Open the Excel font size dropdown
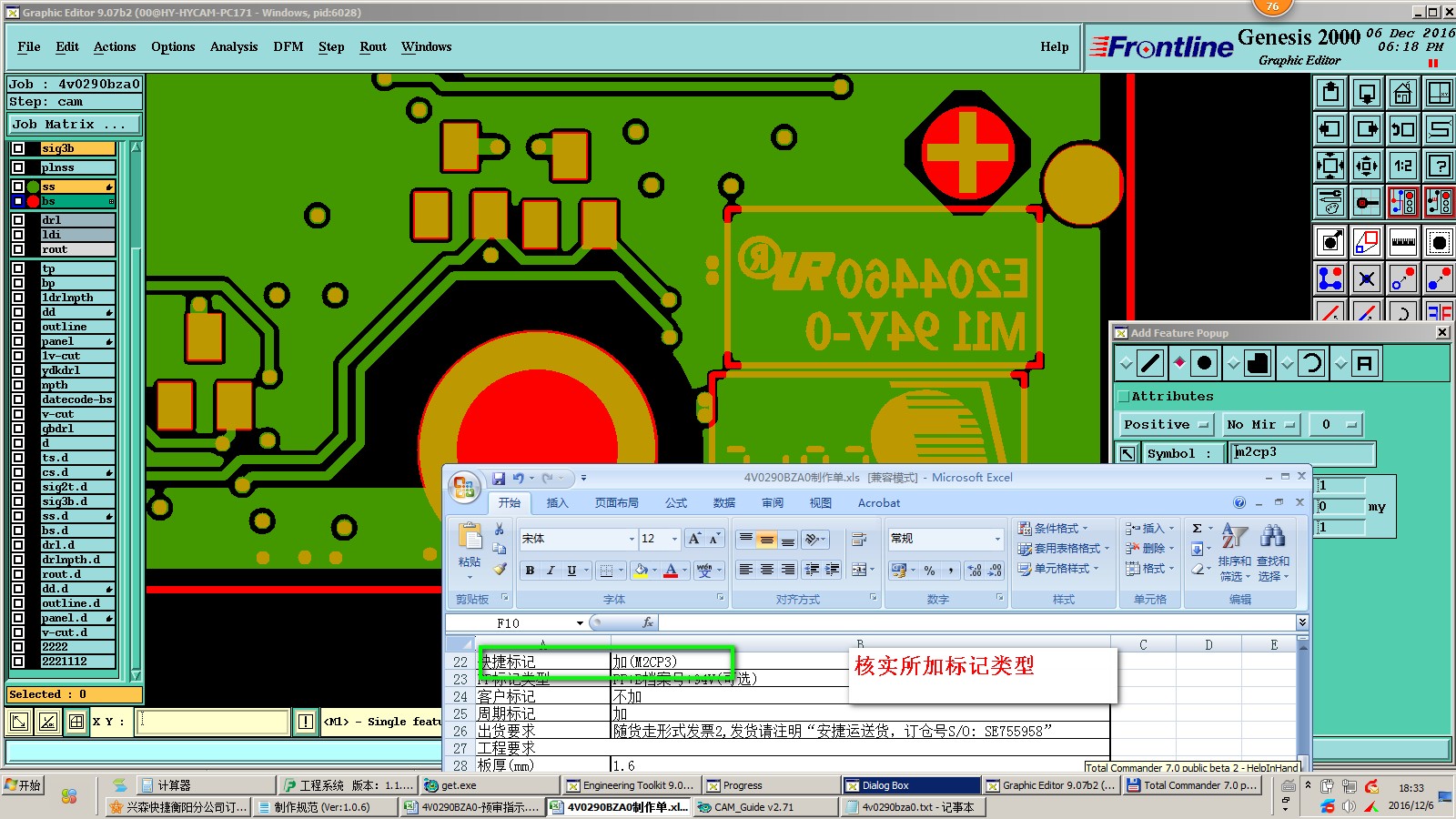 (674, 539)
